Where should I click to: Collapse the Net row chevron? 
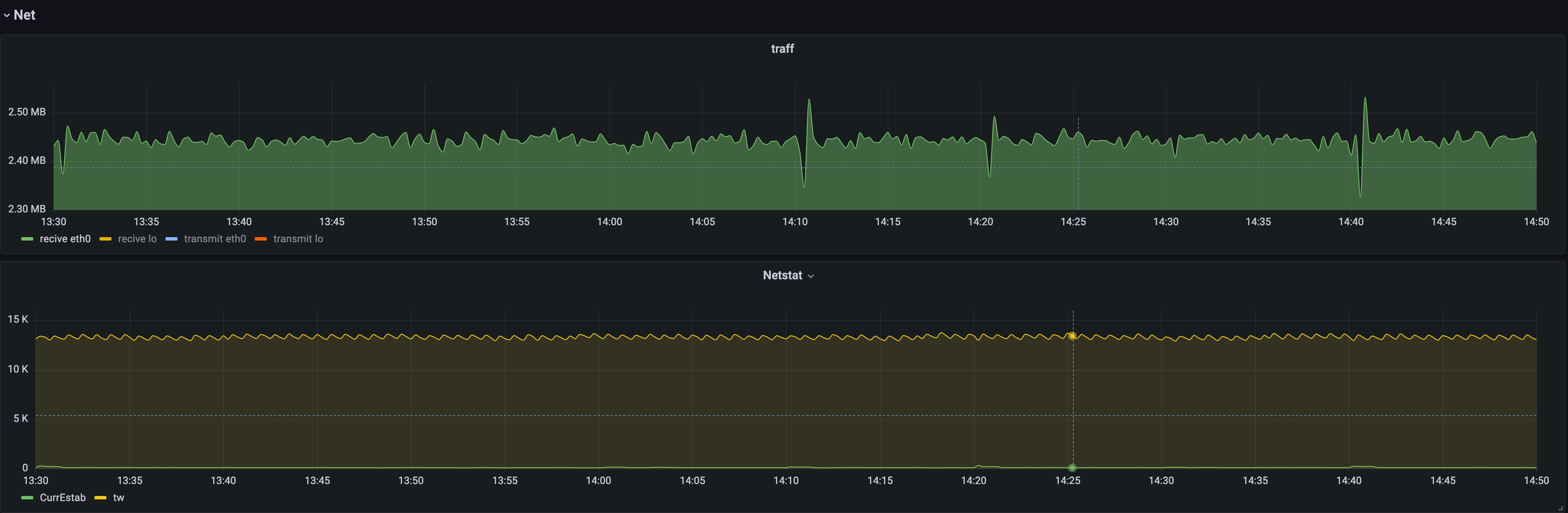click(x=7, y=15)
